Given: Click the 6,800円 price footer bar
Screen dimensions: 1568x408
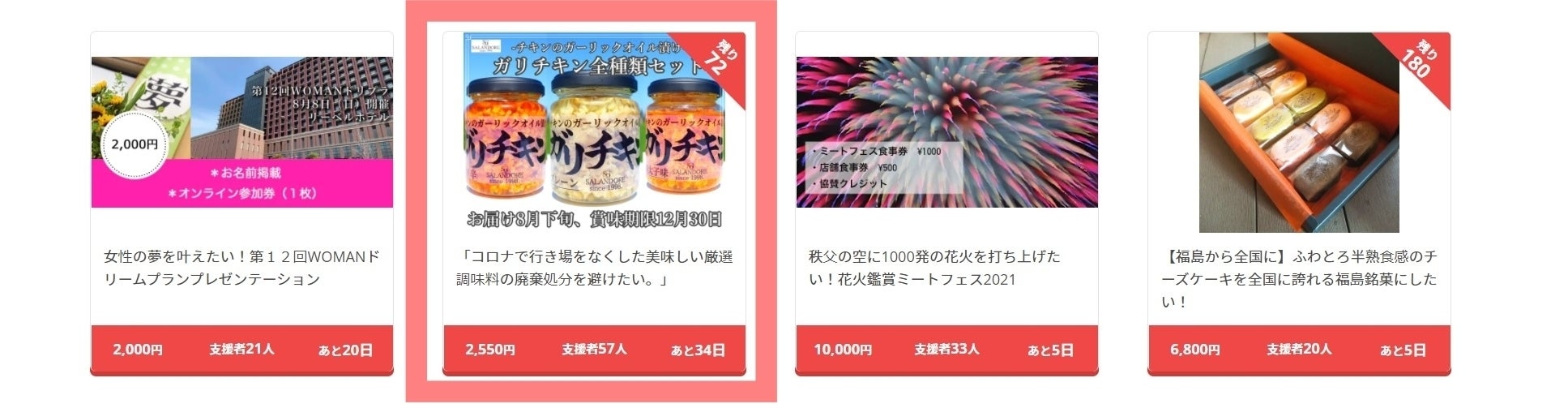Looking at the screenshot, I should pos(1299,350).
